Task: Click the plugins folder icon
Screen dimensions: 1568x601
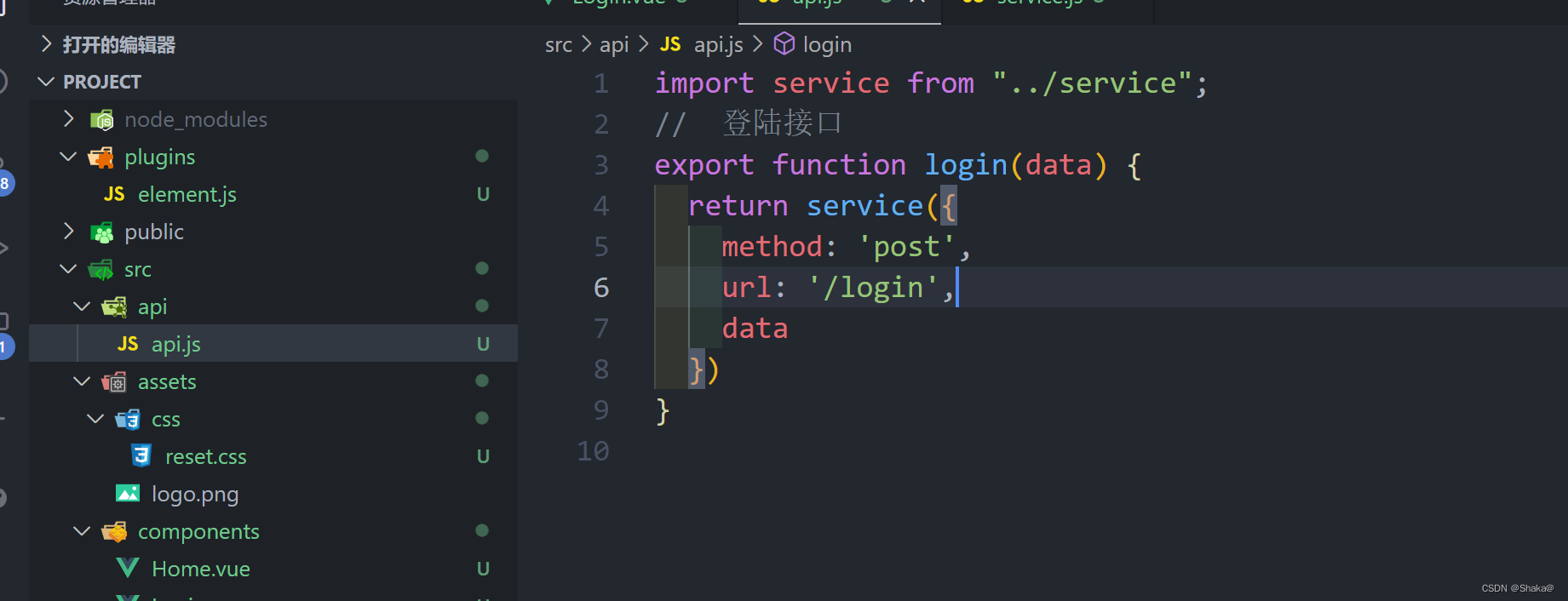Action: pyautogui.click(x=101, y=157)
